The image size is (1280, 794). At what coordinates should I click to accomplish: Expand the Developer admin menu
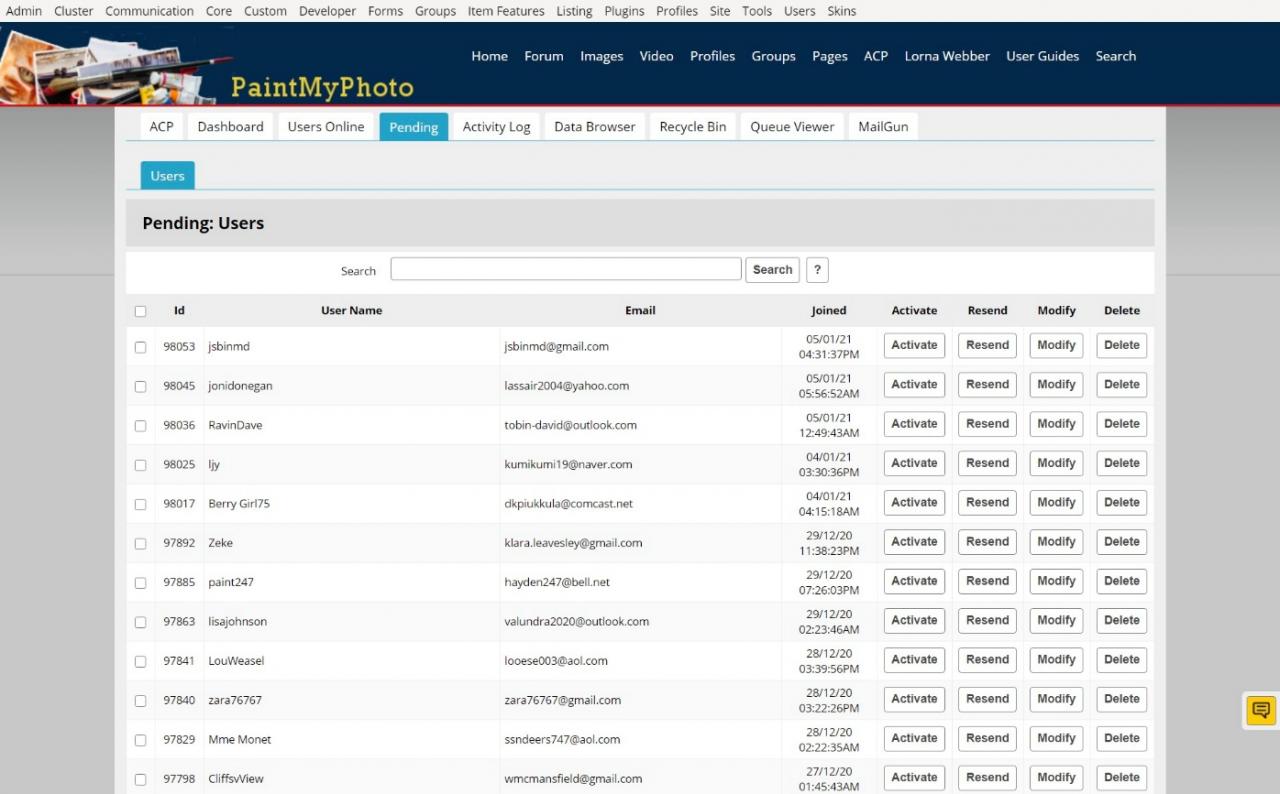(327, 11)
